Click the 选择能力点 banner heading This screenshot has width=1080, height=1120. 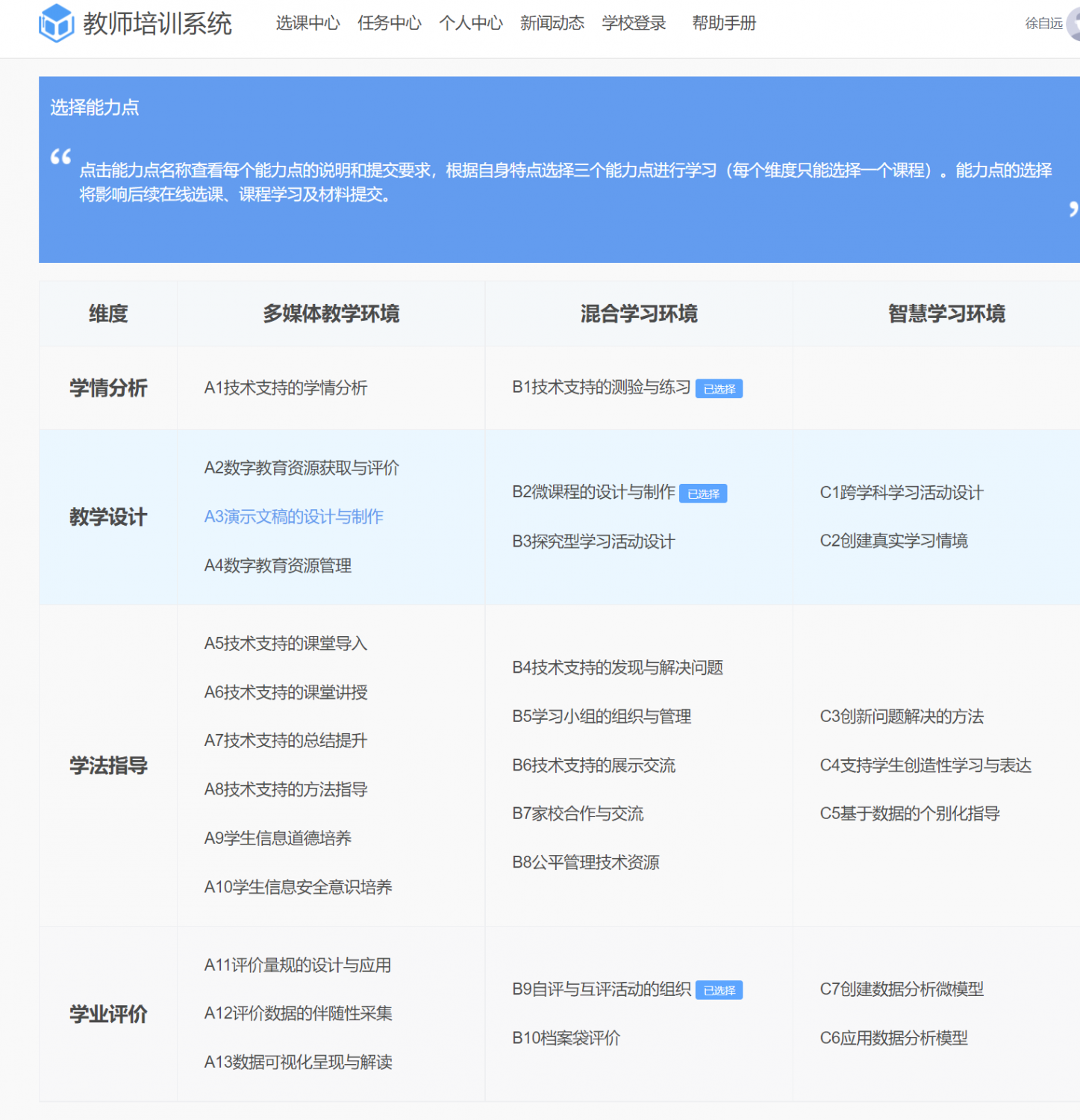pos(95,108)
